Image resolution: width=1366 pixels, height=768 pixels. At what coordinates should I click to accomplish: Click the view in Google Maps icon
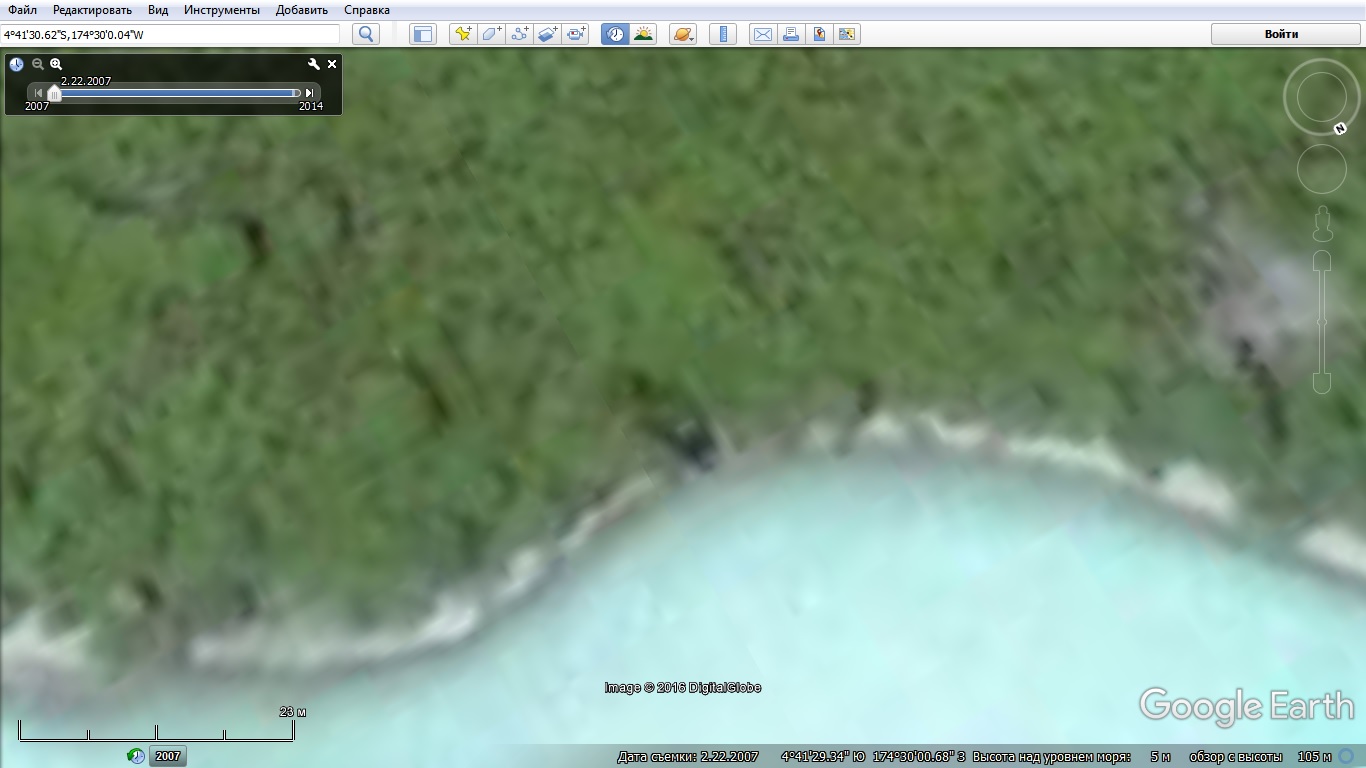click(847, 34)
